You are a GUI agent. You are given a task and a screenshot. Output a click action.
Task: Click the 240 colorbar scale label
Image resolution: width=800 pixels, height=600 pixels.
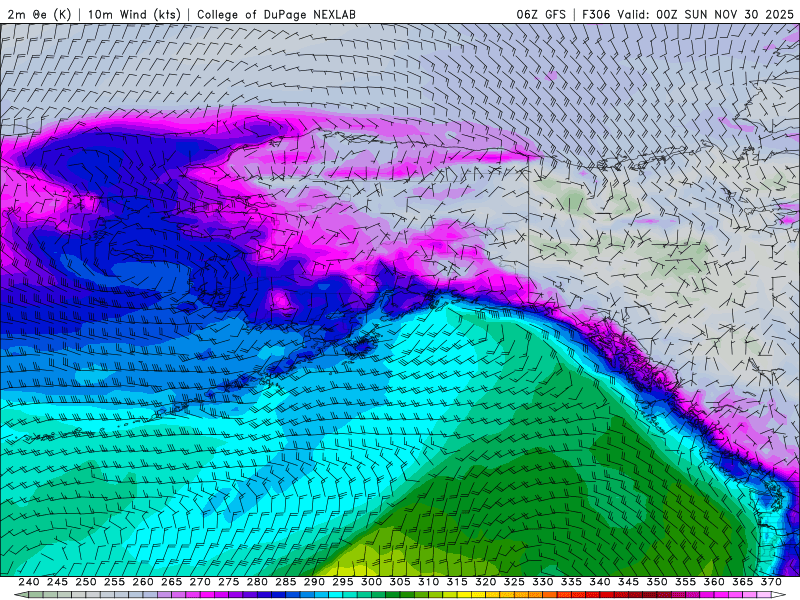tap(29, 582)
